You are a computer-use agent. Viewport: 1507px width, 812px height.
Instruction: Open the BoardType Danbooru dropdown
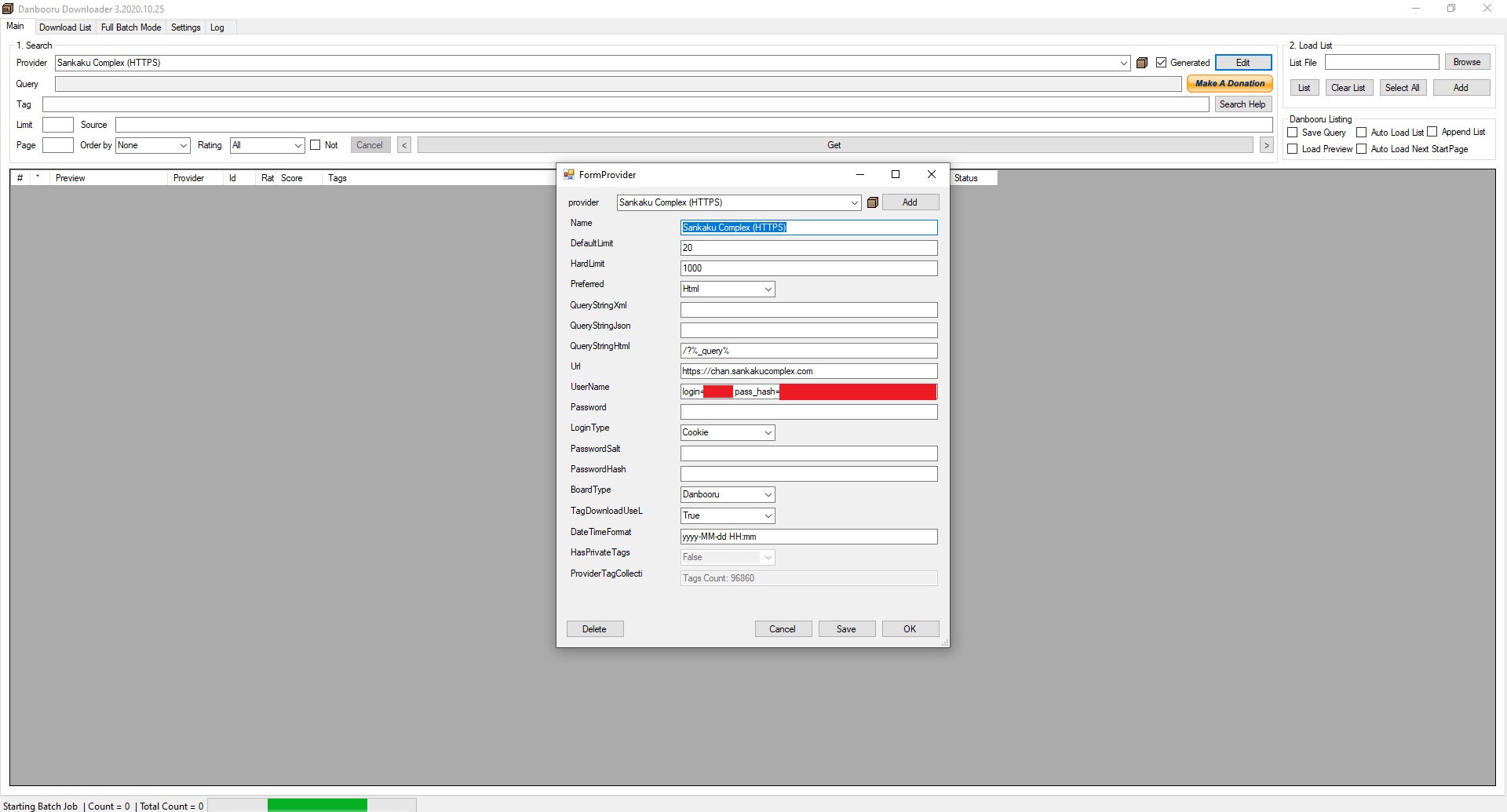click(x=768, y=494)
